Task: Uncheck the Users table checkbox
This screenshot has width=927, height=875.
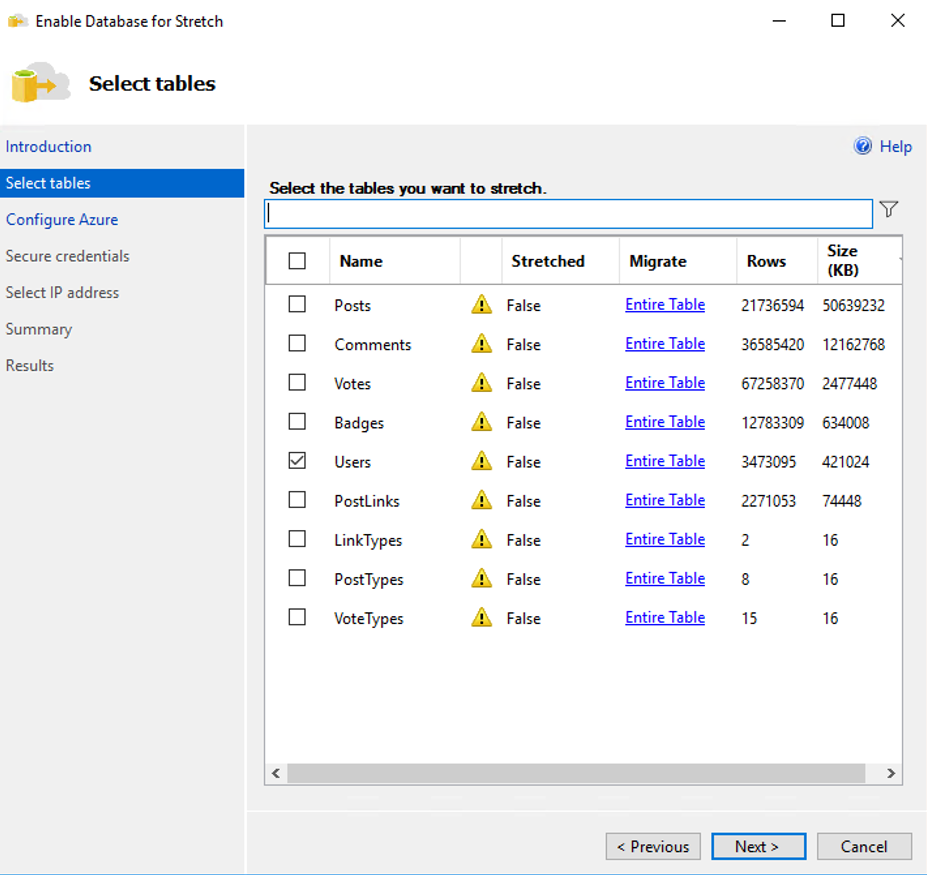Action: pos(297,461)
